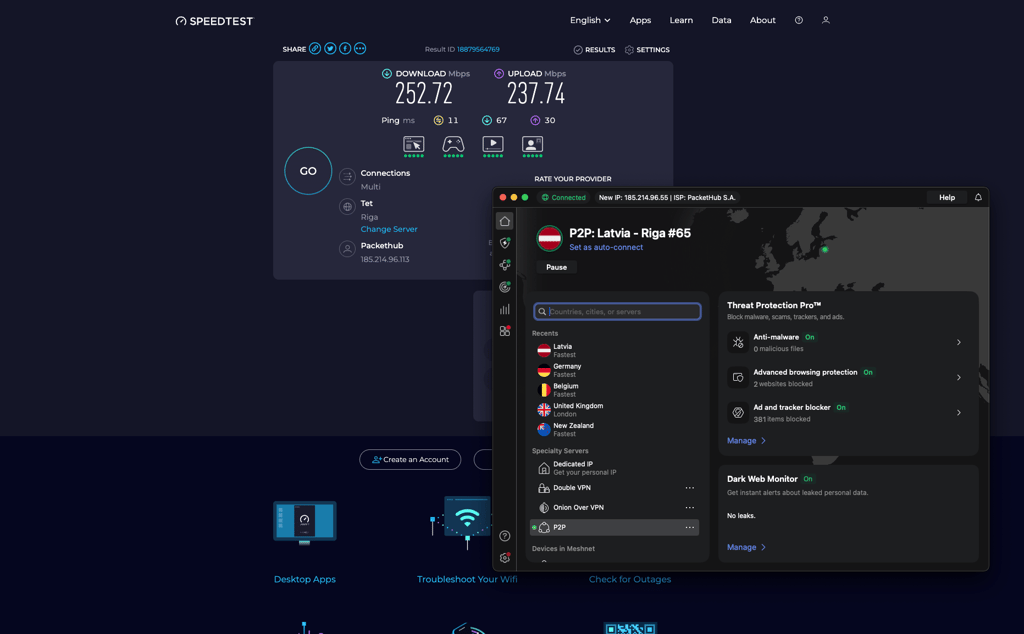
Task: Share result on Twitter
Action: tap(330, 48)
